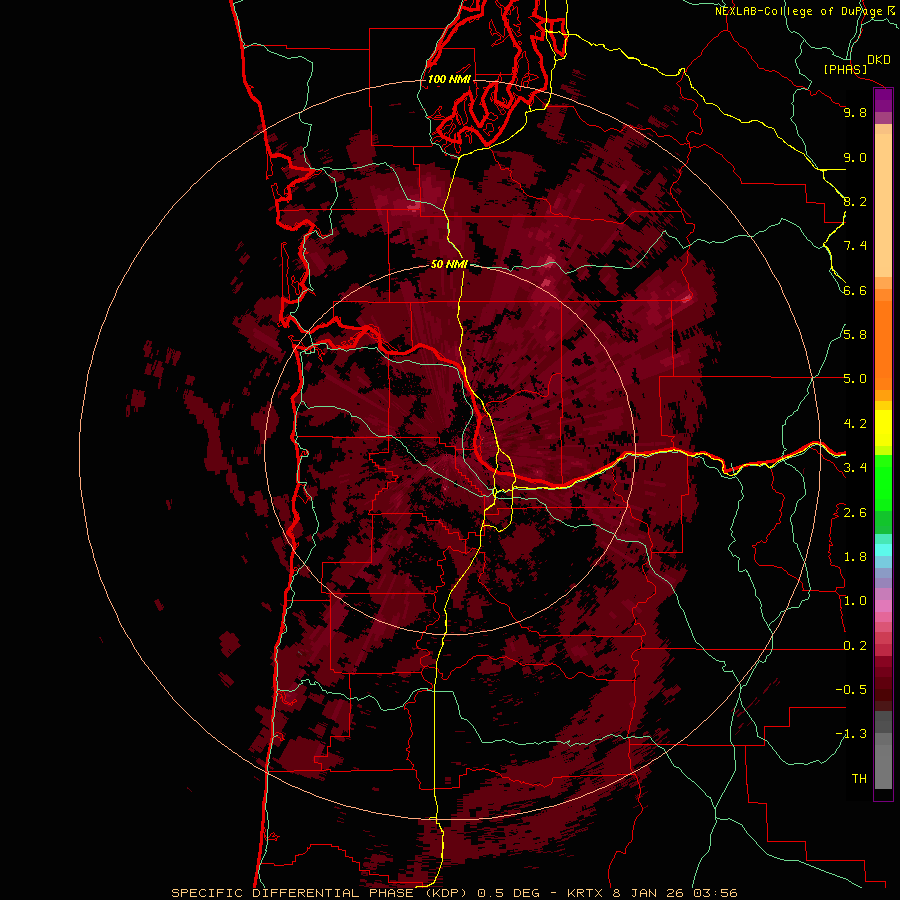This screenshot has width=900, height=900.
Task: Click the NEXLAB-College of DuPage credit text
Action: (x=800, y=11)
